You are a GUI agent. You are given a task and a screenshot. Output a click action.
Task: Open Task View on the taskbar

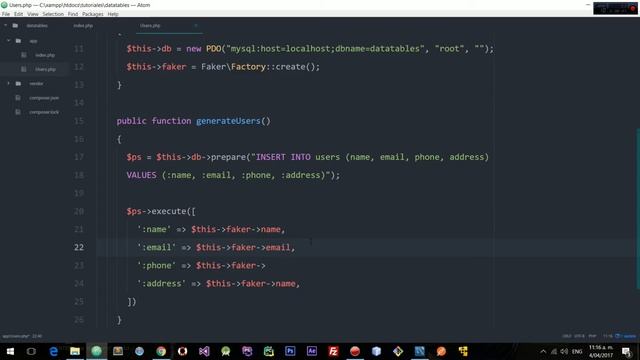[31, 351]
